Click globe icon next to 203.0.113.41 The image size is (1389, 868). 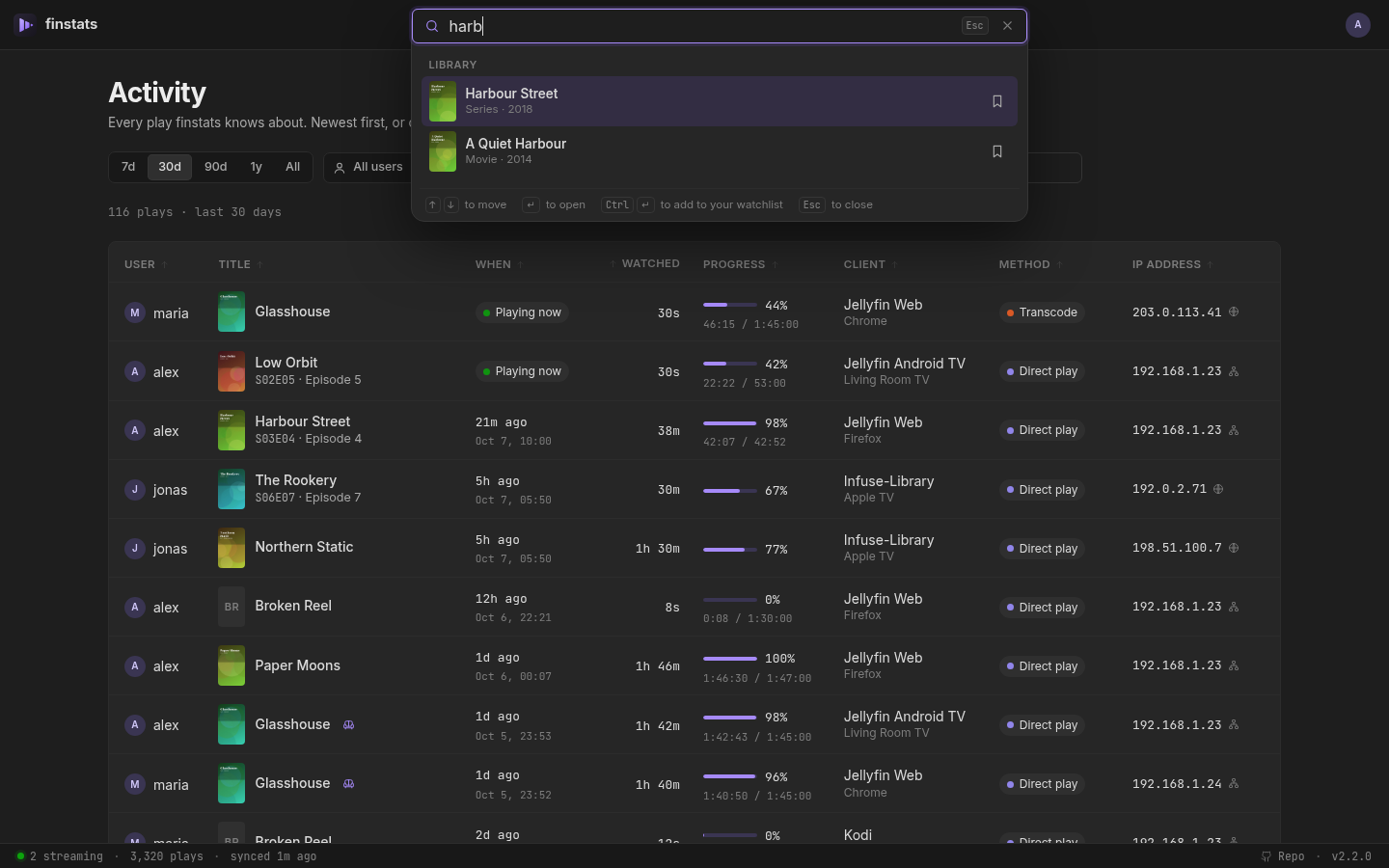tap(1234, 312)
